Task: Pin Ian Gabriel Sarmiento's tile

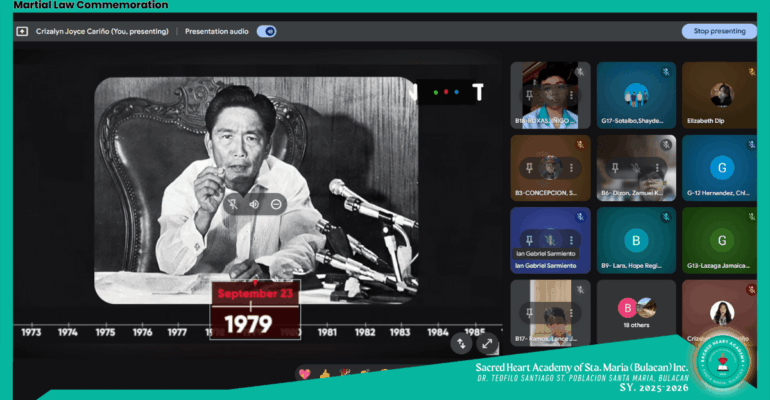Action: pos(529,240)
